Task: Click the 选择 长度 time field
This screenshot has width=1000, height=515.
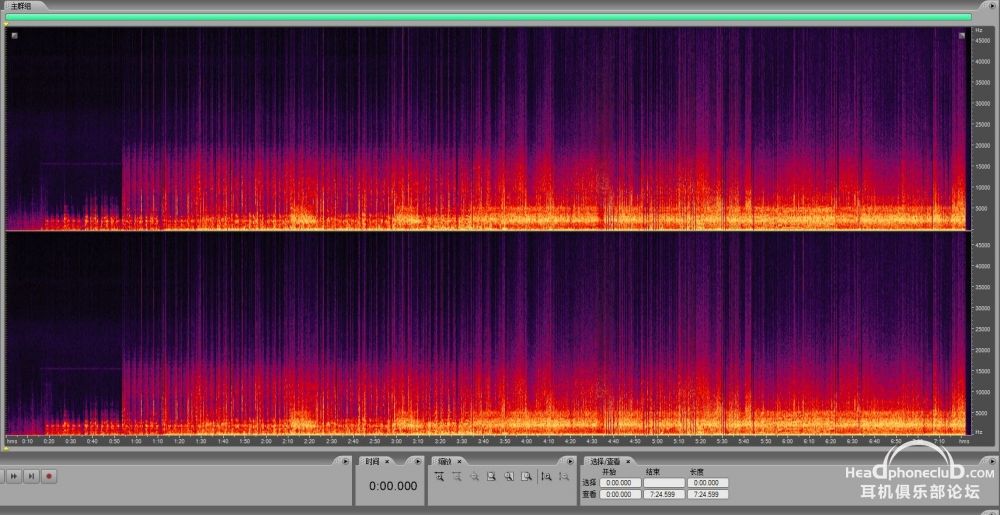Action: (707, 483)
